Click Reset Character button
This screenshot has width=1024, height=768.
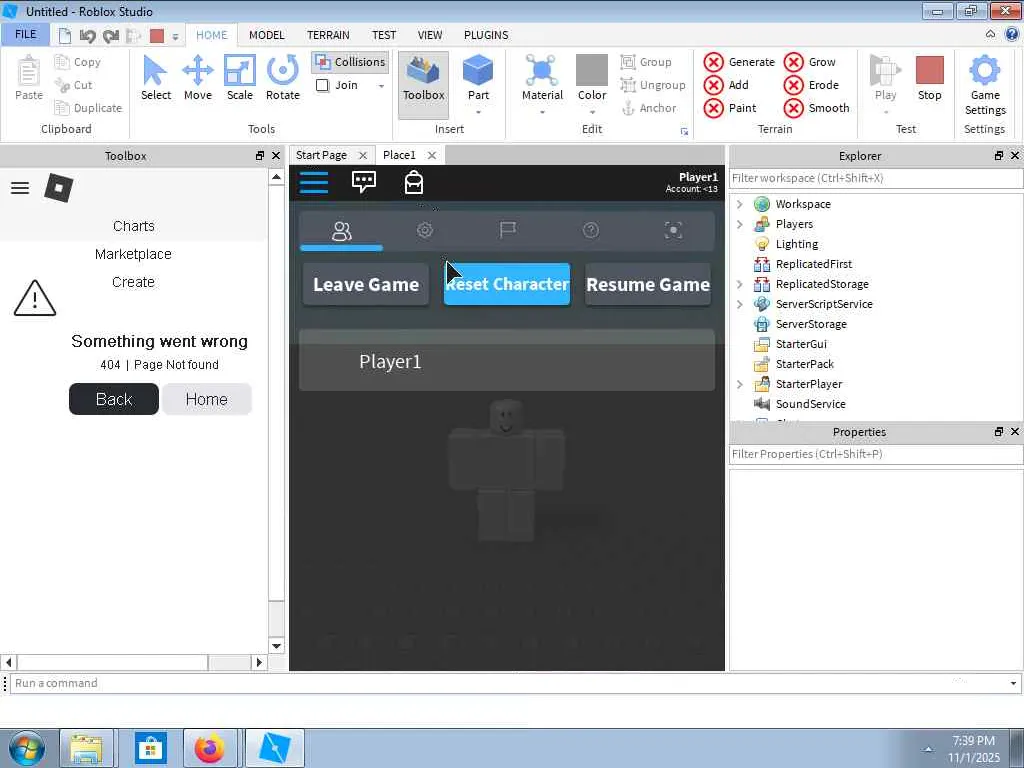pos(507,284)
